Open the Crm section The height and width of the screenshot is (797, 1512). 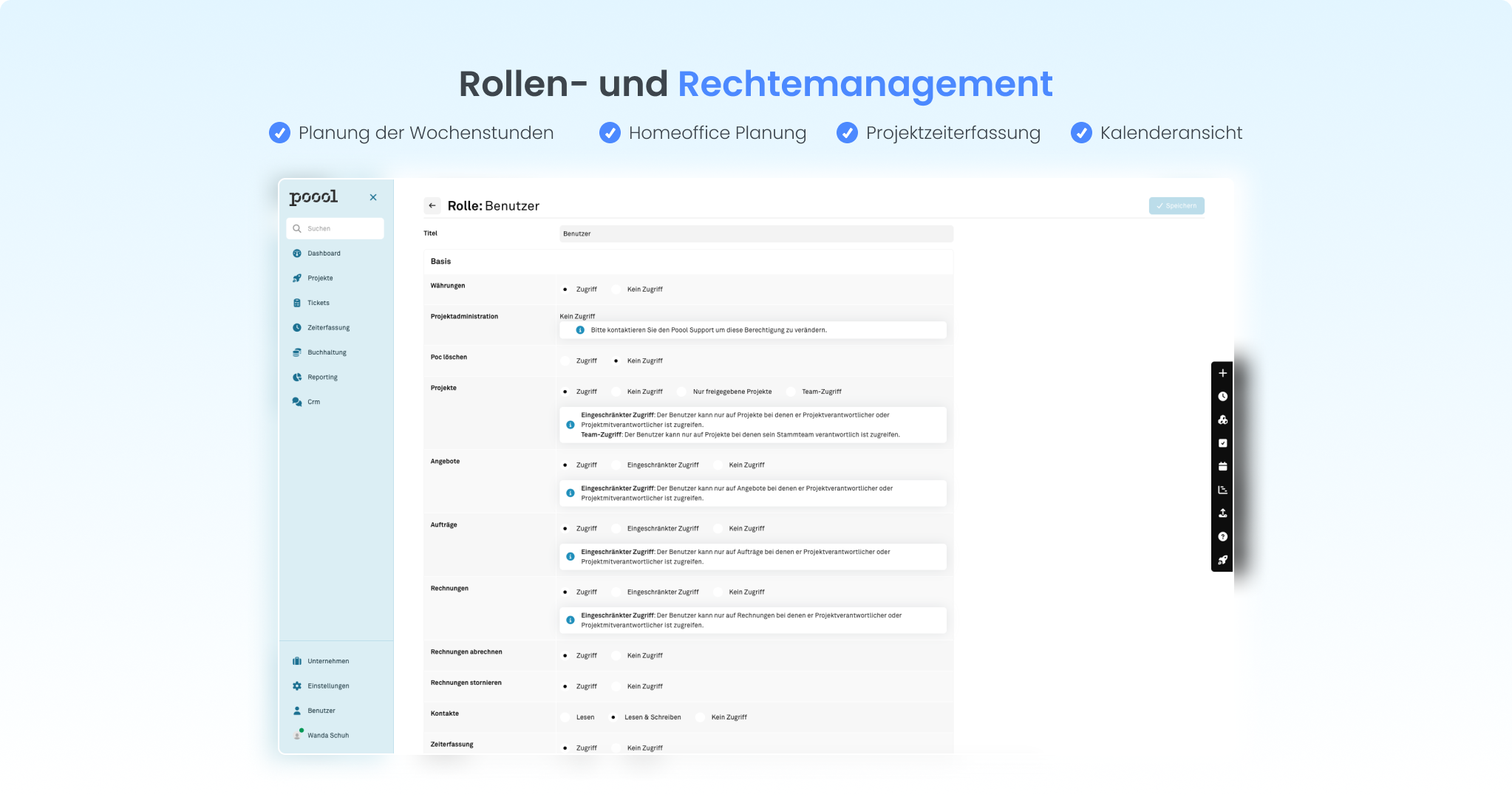[314, 401]
